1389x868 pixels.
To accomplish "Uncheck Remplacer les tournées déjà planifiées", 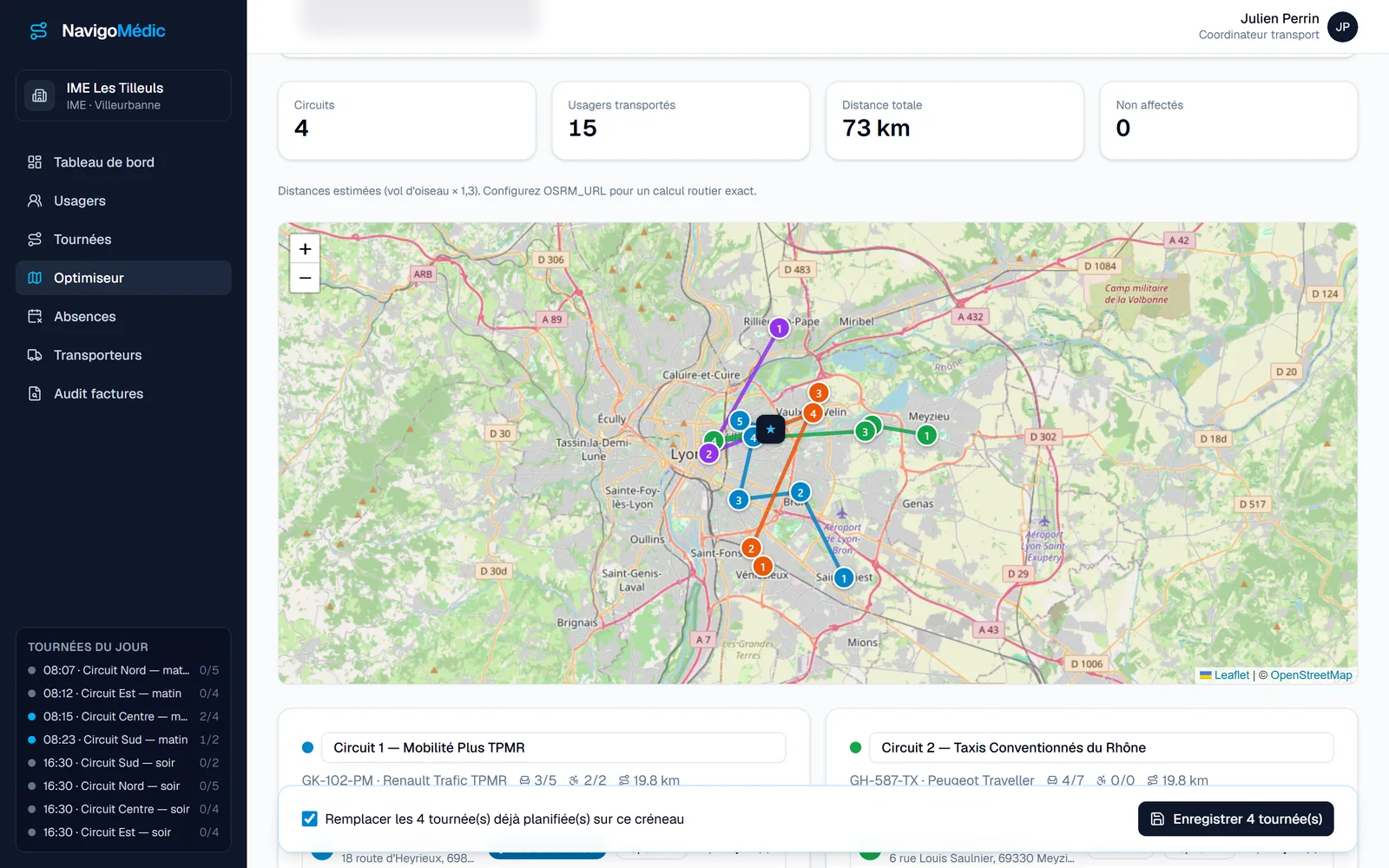I will [x=309, y=819].
